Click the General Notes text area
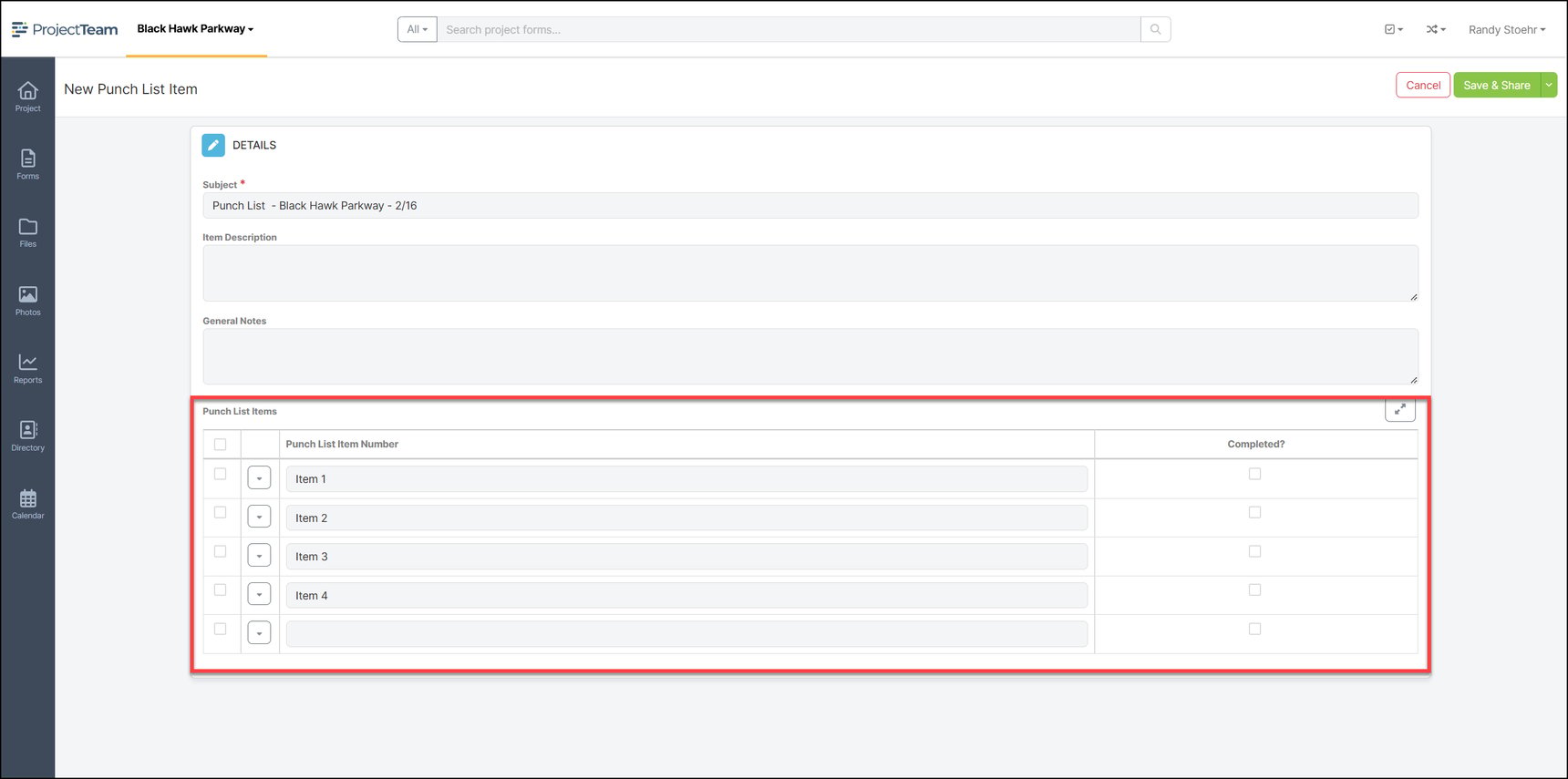Image resolution: width=1568 pixels, height=779 pixels. click(810, 356)
